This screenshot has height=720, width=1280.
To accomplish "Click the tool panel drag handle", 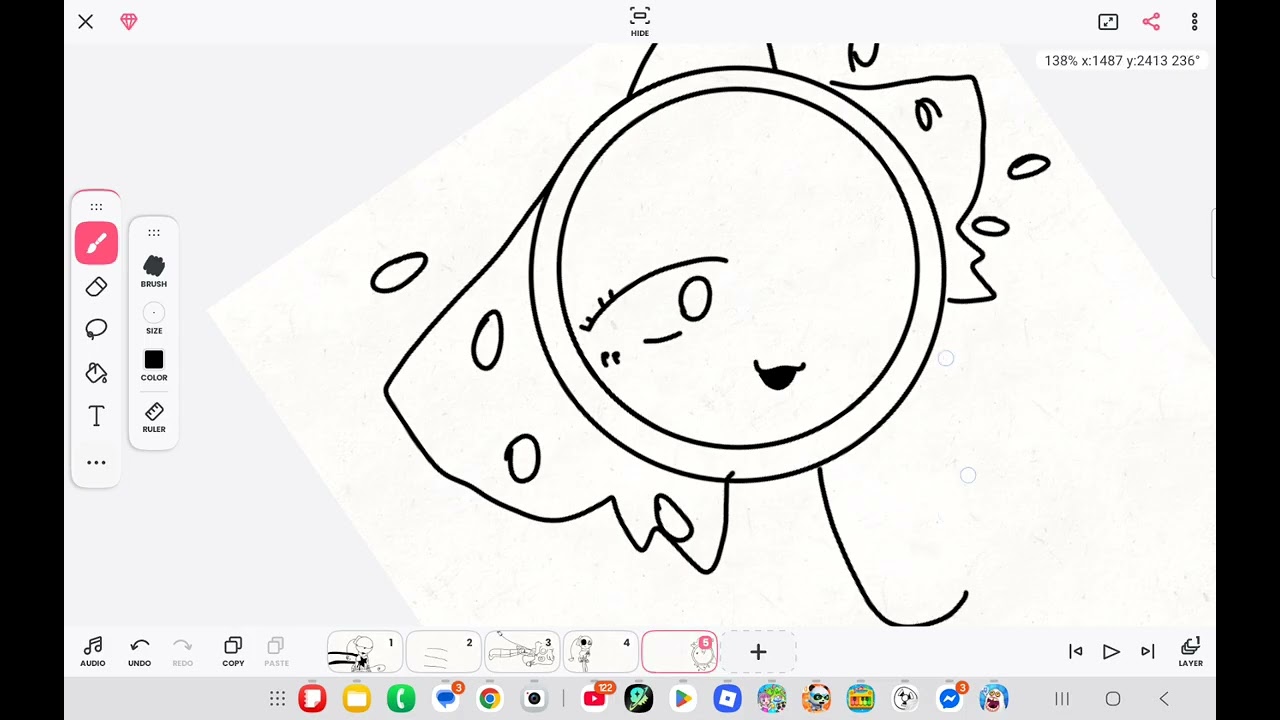I will click(x=96, y=207).
